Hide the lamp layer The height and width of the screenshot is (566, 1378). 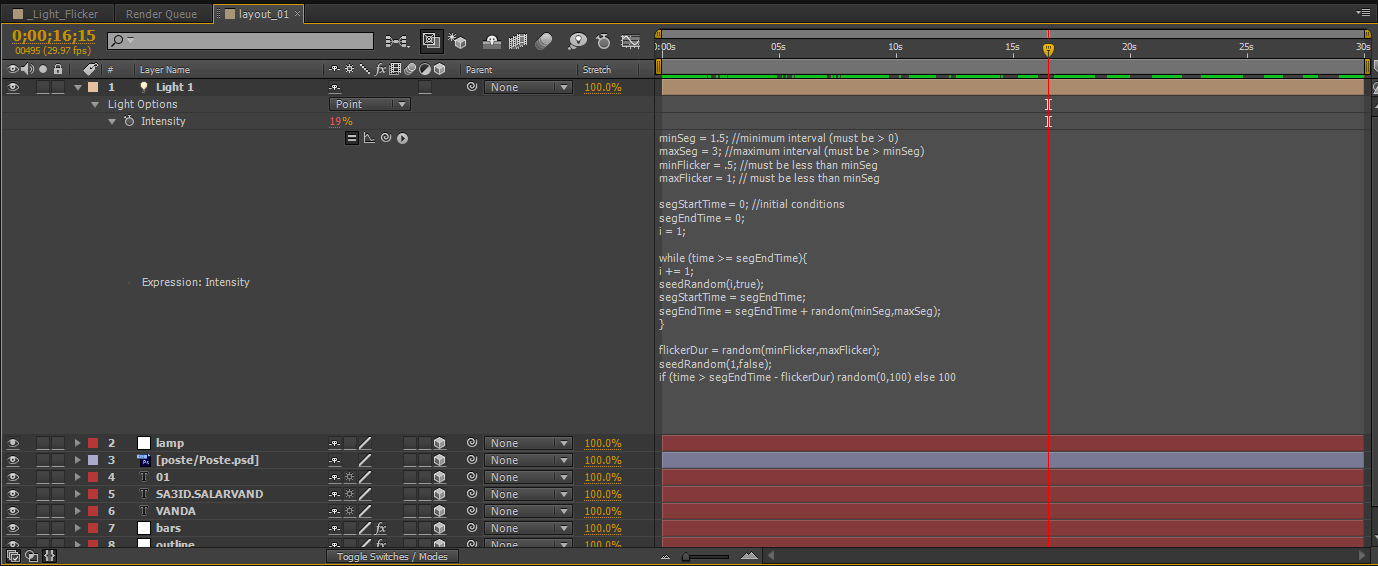pos(13,443)
